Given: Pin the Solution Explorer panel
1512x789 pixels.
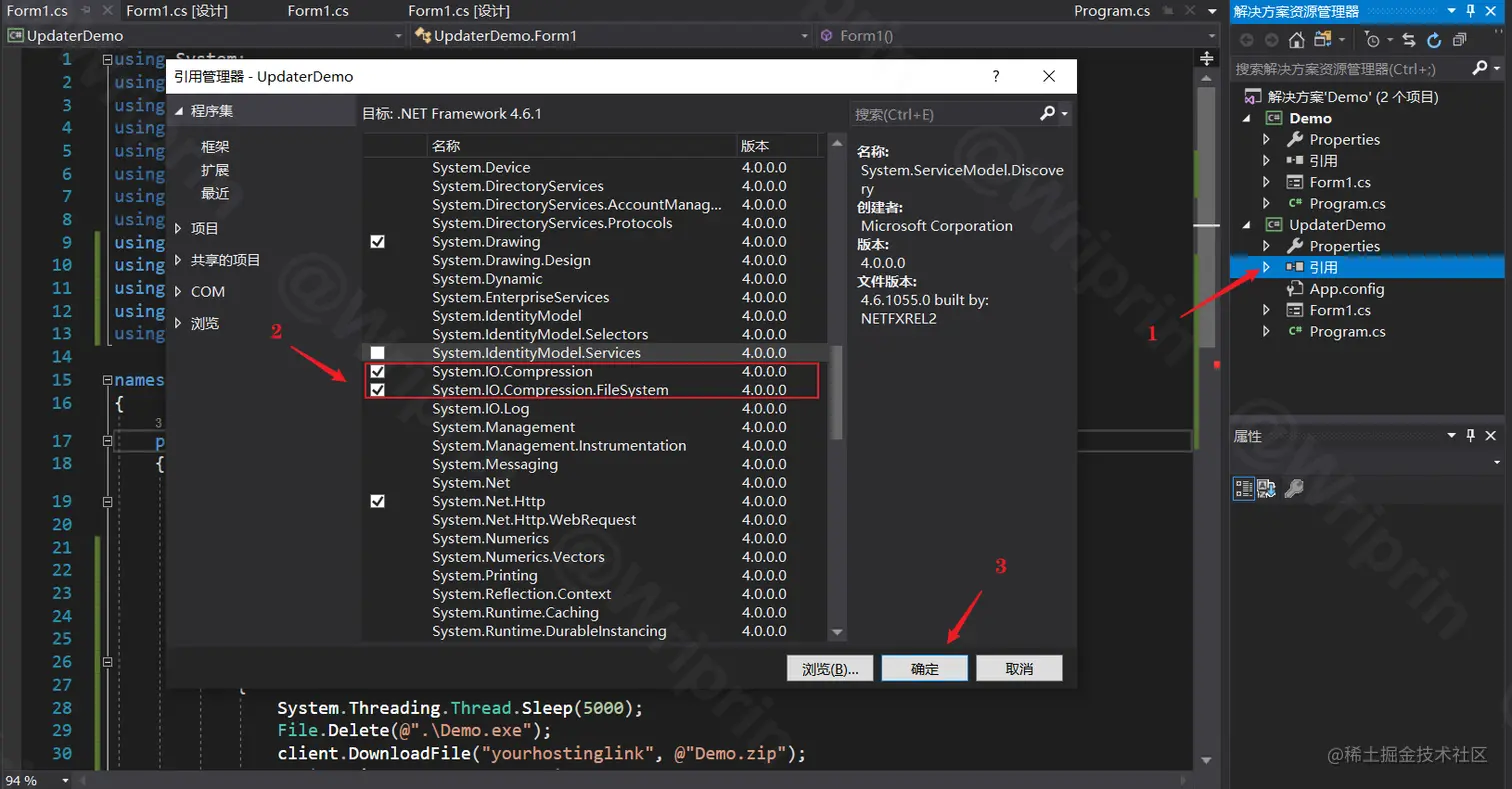Looking at the screenshot, I should pyautogui.click(x=1470, y=11).
